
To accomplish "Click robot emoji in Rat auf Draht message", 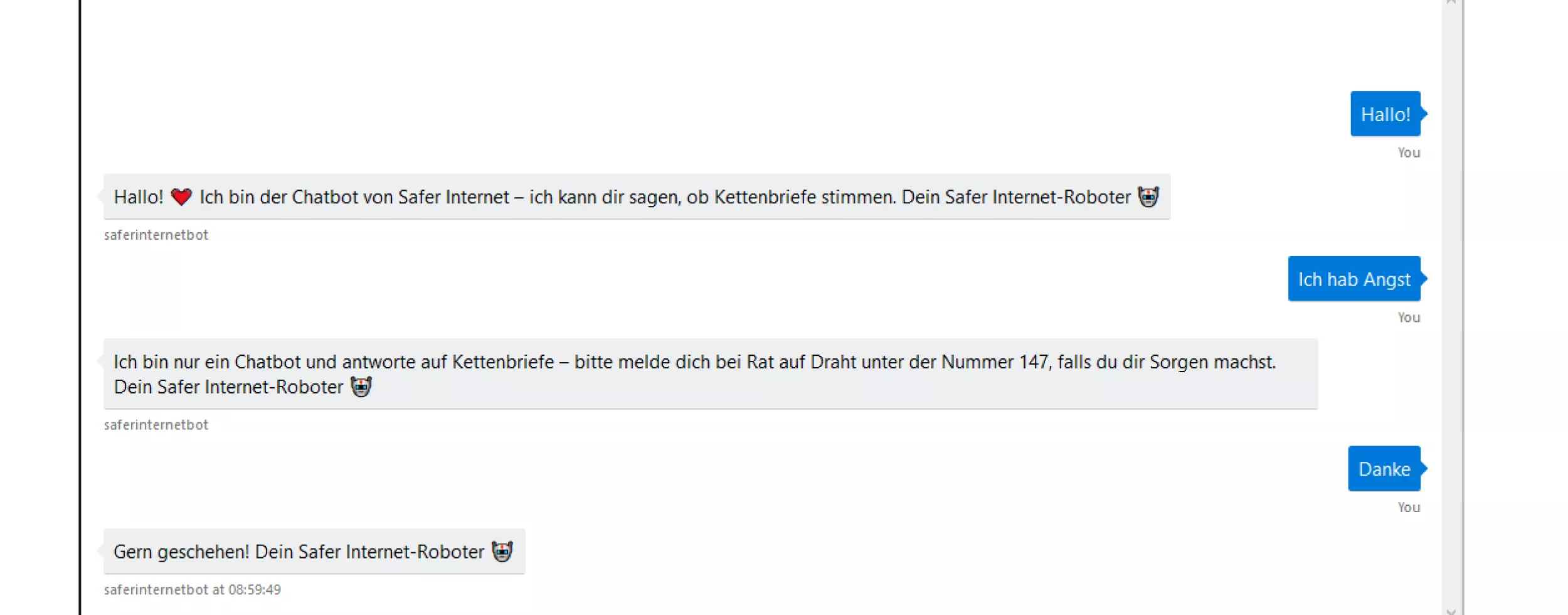I will pos(361,387).
